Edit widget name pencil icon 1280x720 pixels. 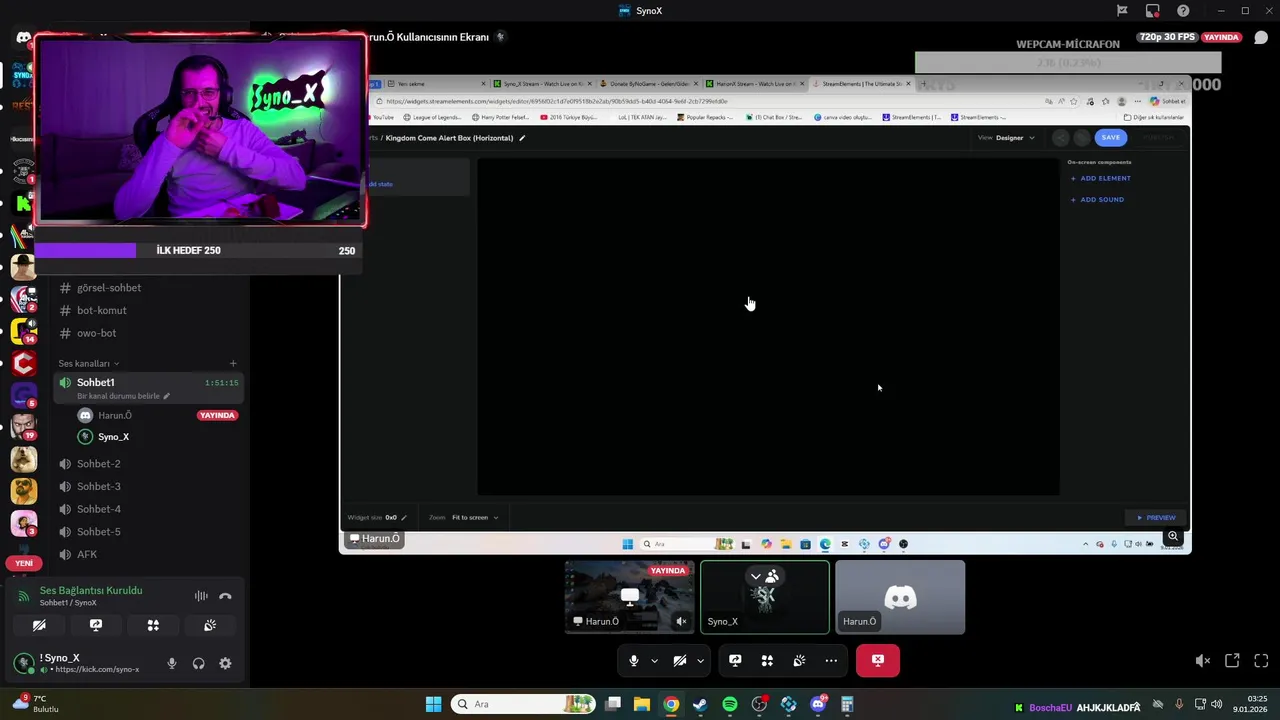point(522,138)
